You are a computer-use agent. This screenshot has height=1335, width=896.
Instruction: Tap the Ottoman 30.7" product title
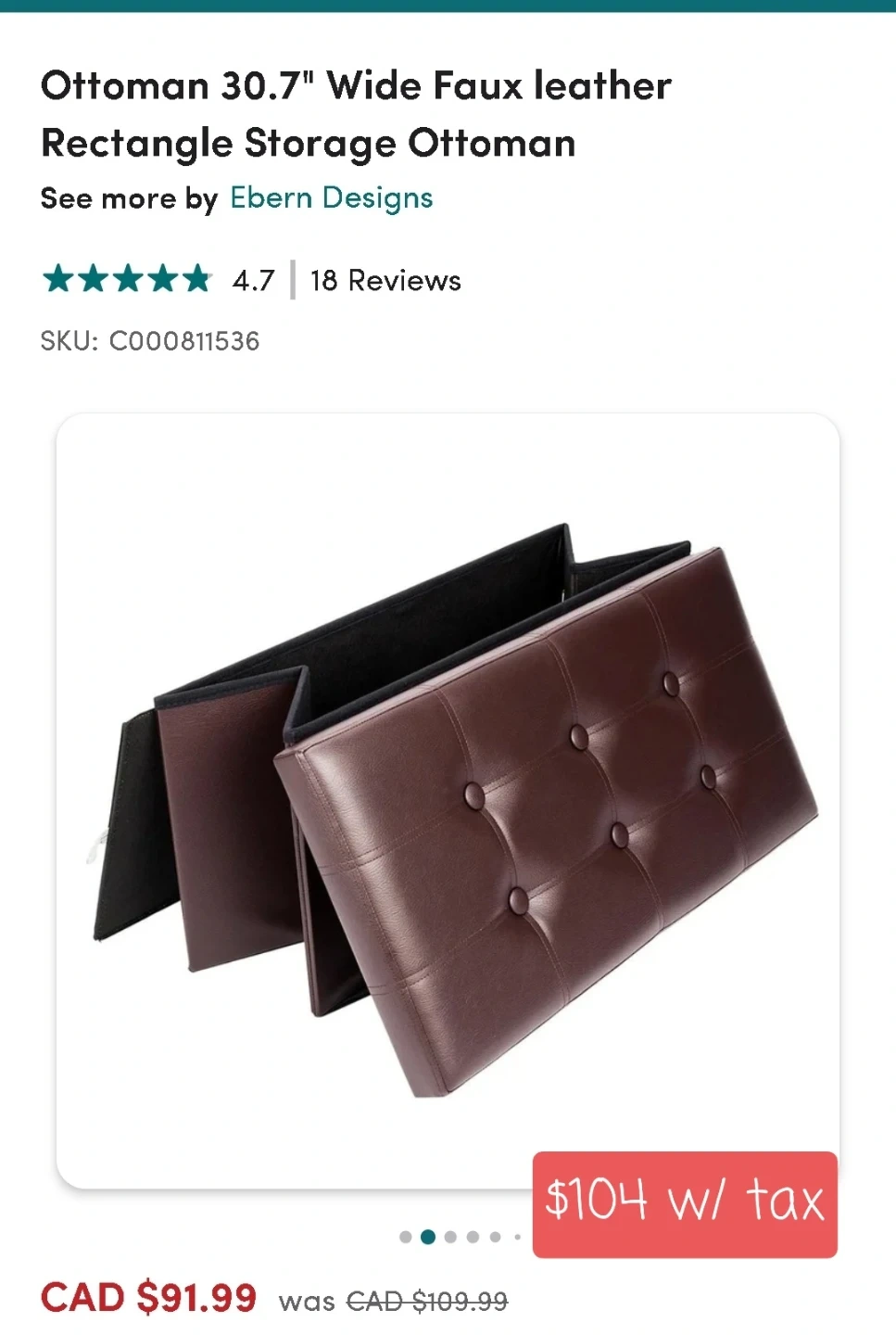(356, 114)
